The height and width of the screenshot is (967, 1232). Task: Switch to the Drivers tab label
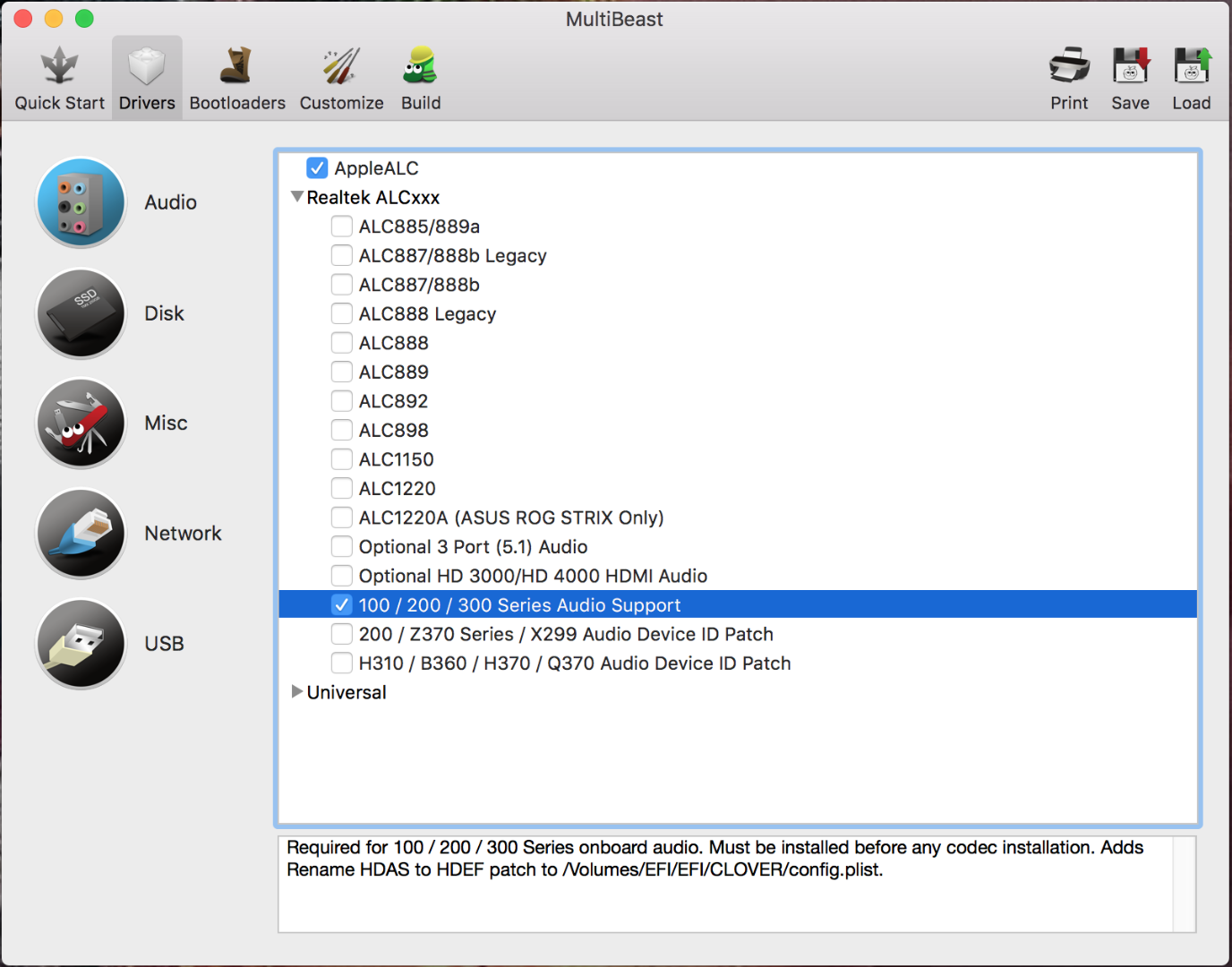(147, 103)
